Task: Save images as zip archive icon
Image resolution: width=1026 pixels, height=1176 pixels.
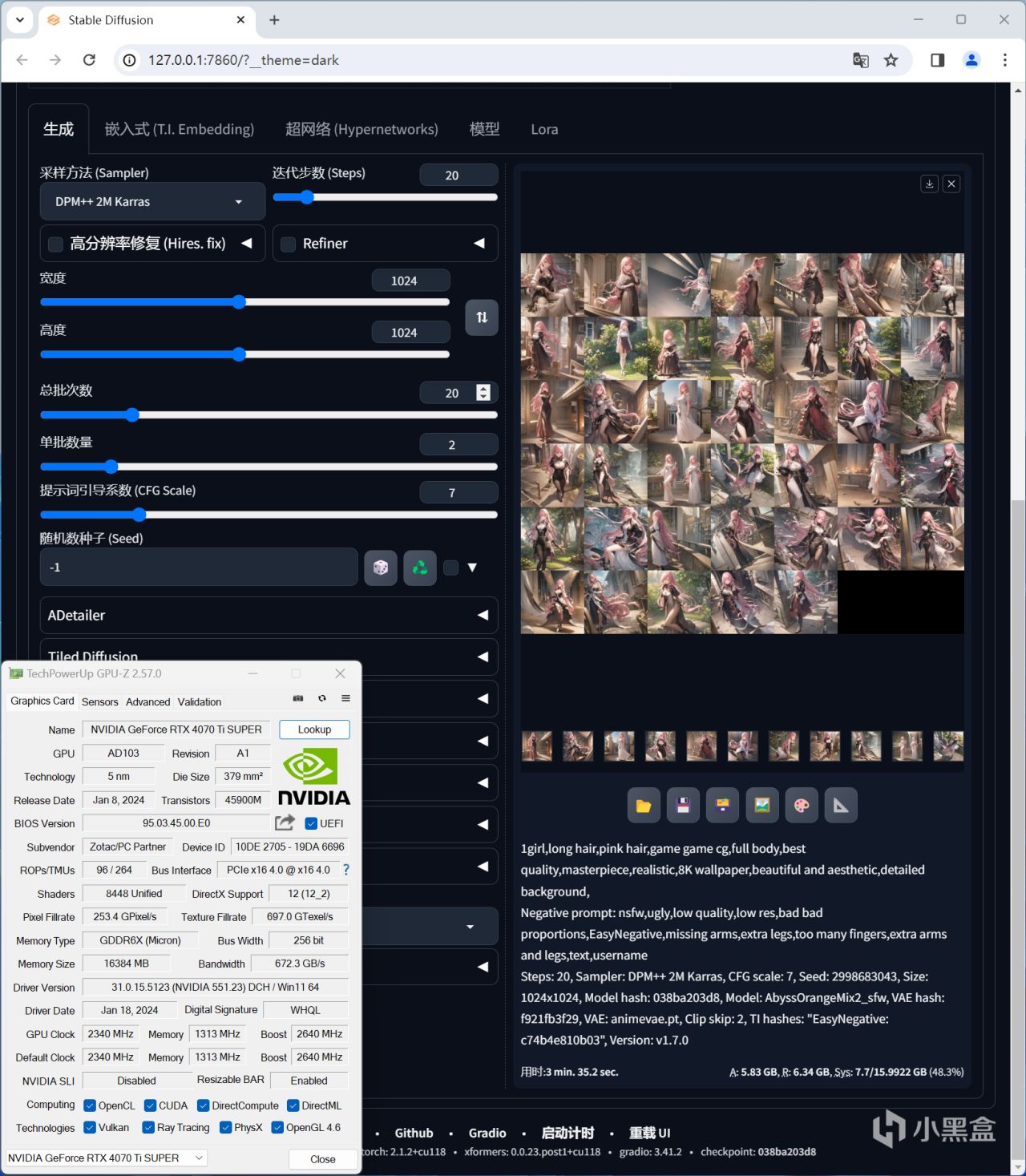Action: [x=722, y=806]
